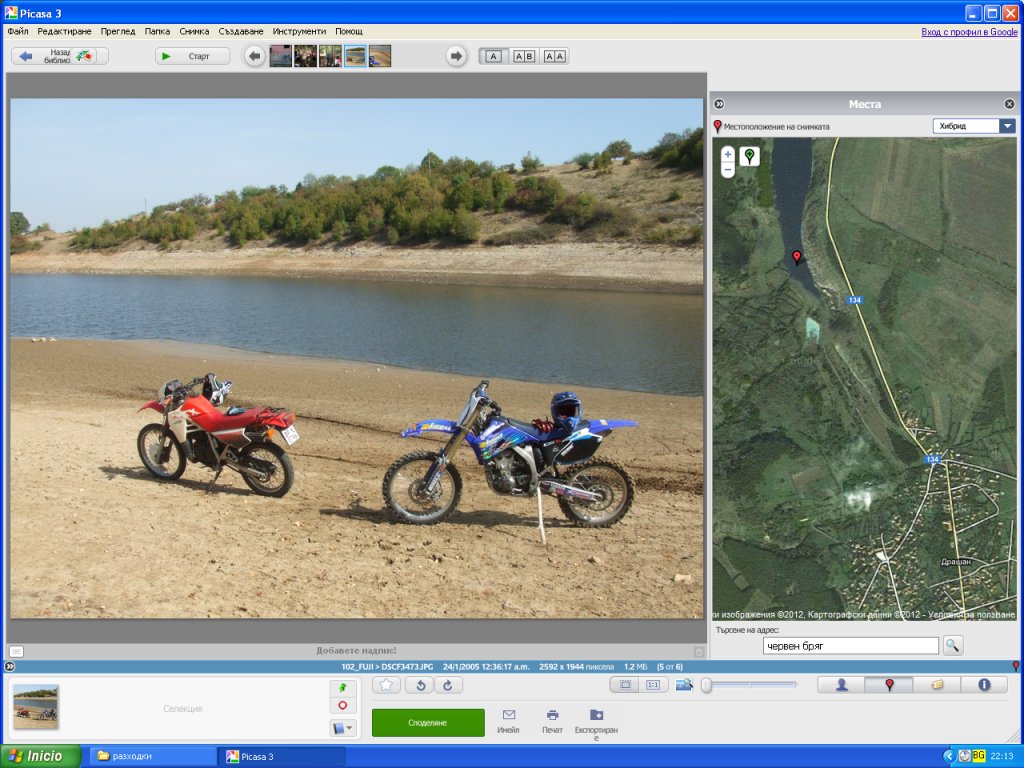
Task: Expand hidden system tray icons
Action: point(949,756)
